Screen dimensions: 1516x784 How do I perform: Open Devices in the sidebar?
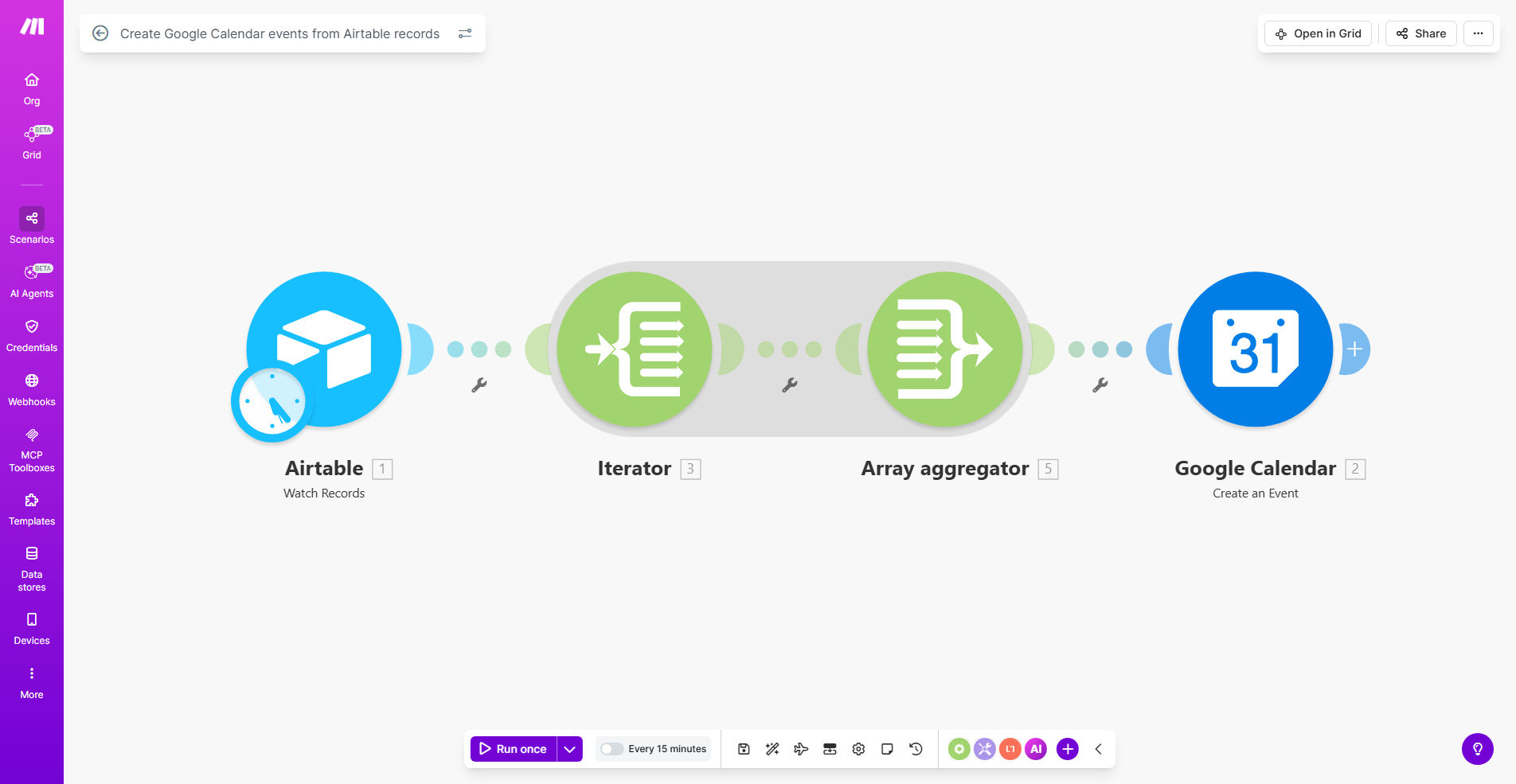pos(32,629)
